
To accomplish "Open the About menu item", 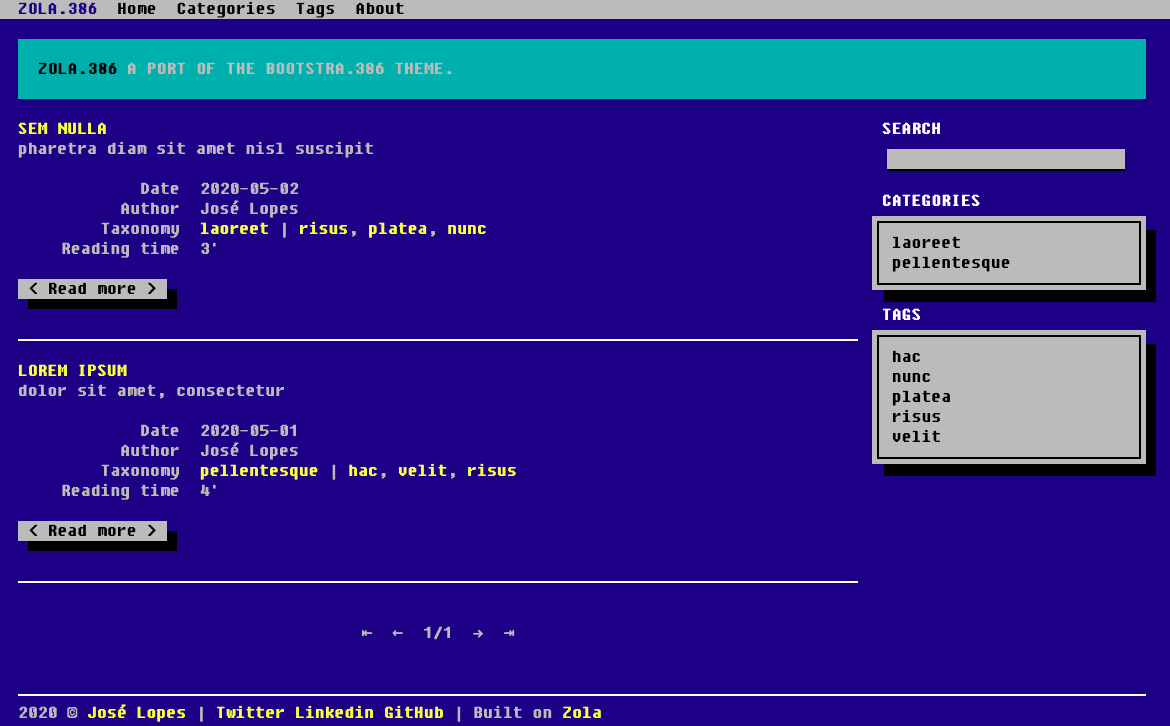I will [x=379, y=8].
